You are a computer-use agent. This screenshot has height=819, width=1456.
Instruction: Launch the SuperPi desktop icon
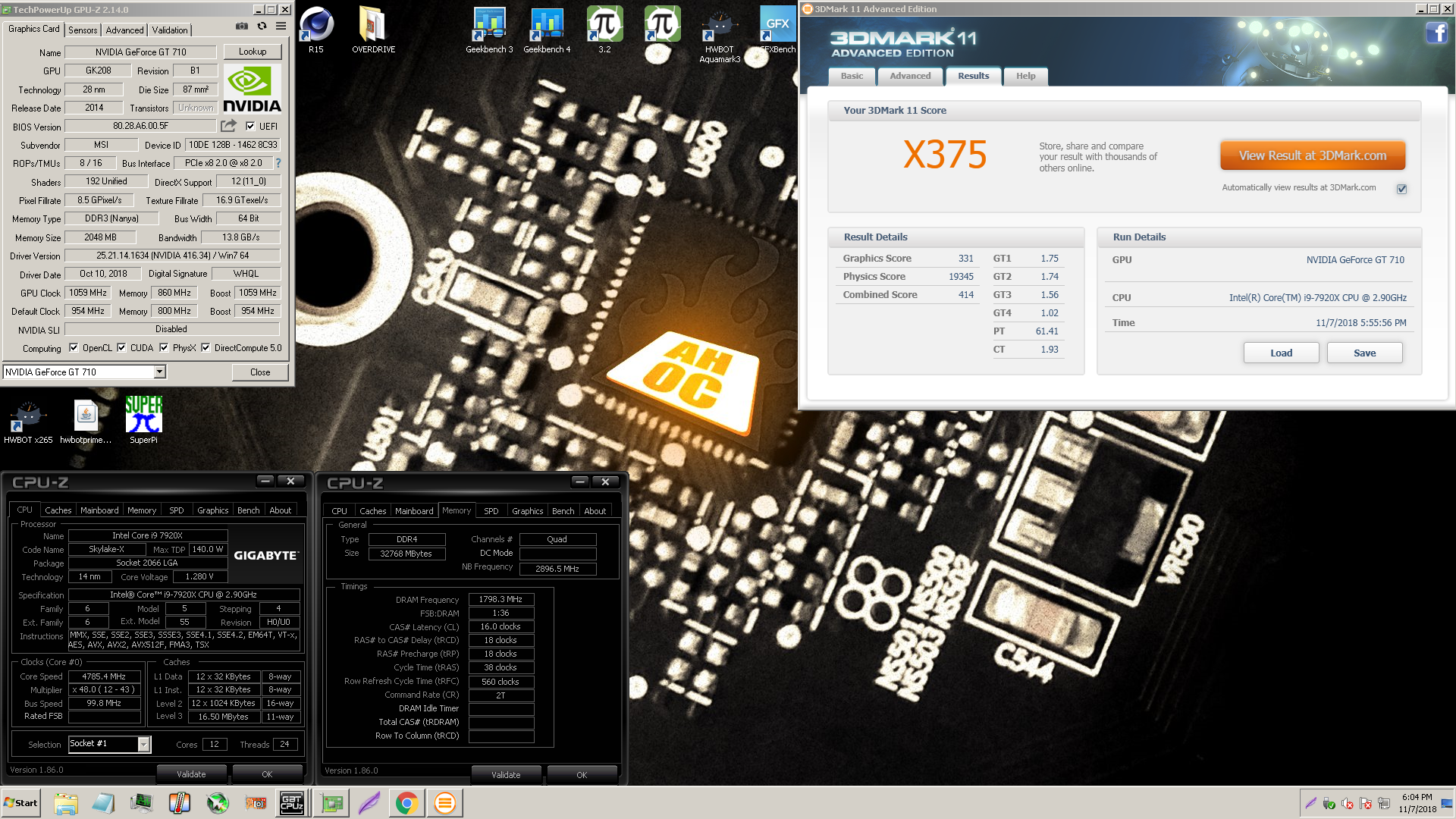143,421
